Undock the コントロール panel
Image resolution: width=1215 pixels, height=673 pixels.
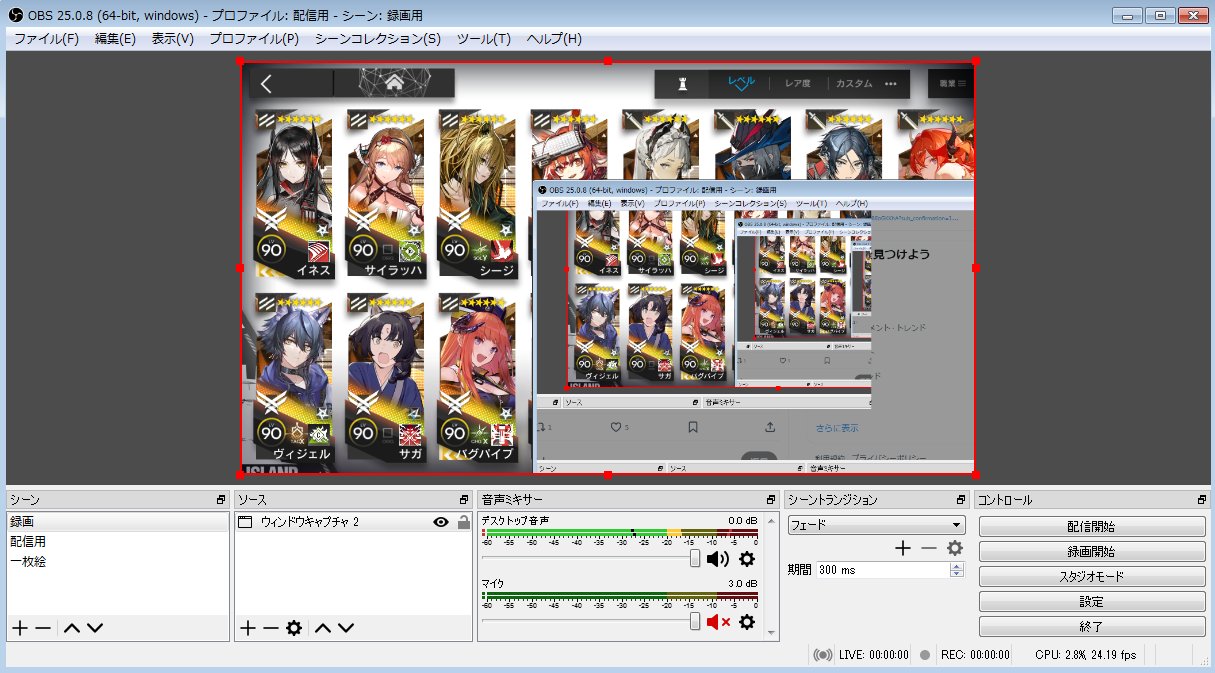point(1203,499)
